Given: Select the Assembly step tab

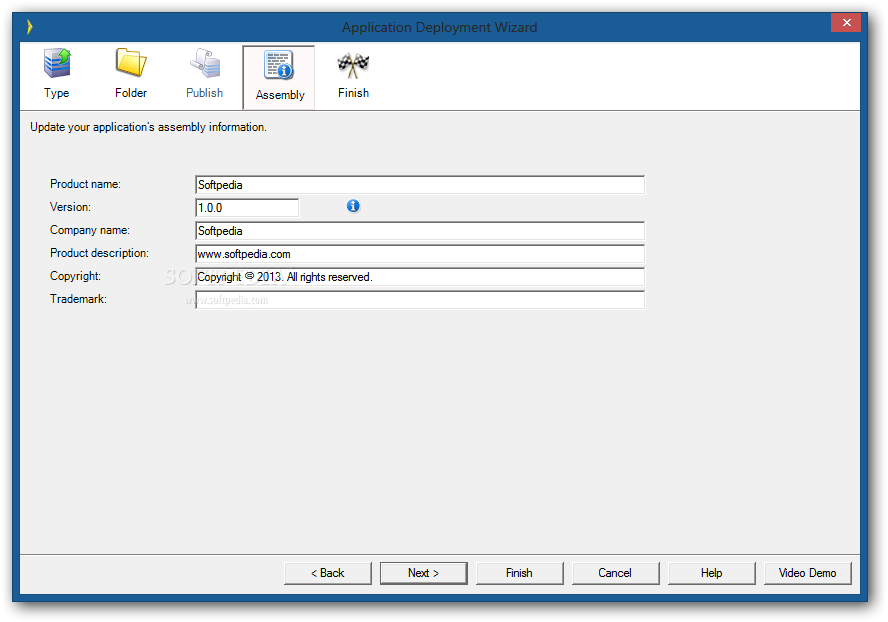Looking at the screenshot, I should pos(279,77).
